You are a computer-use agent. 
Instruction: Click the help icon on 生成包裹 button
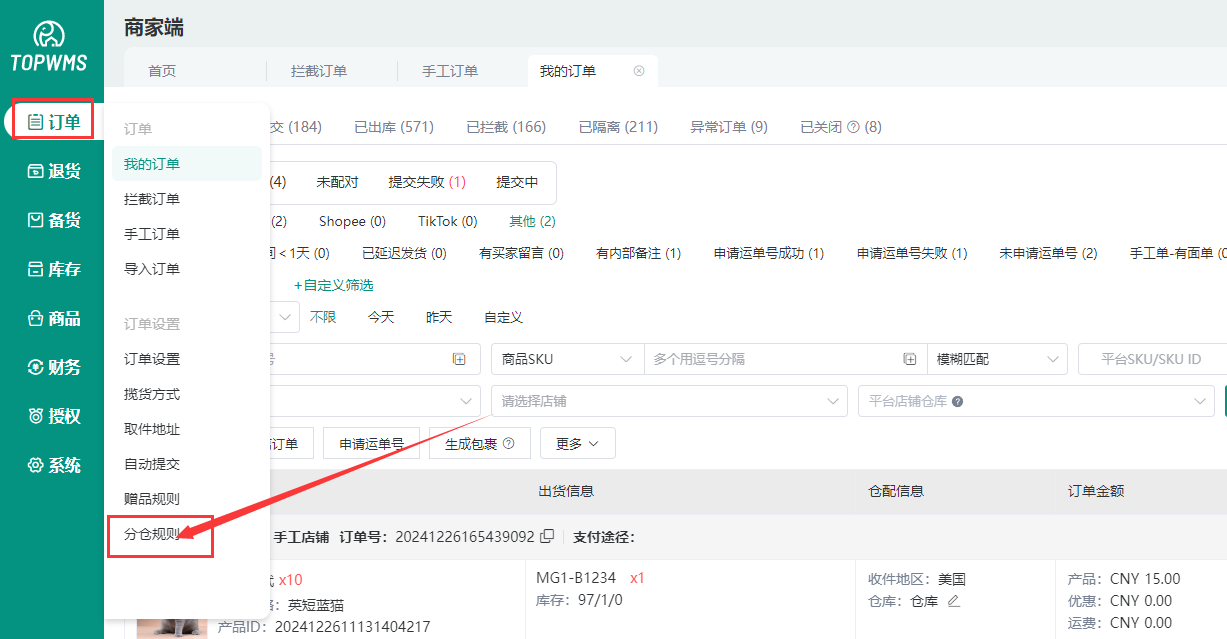click(509, 444)
